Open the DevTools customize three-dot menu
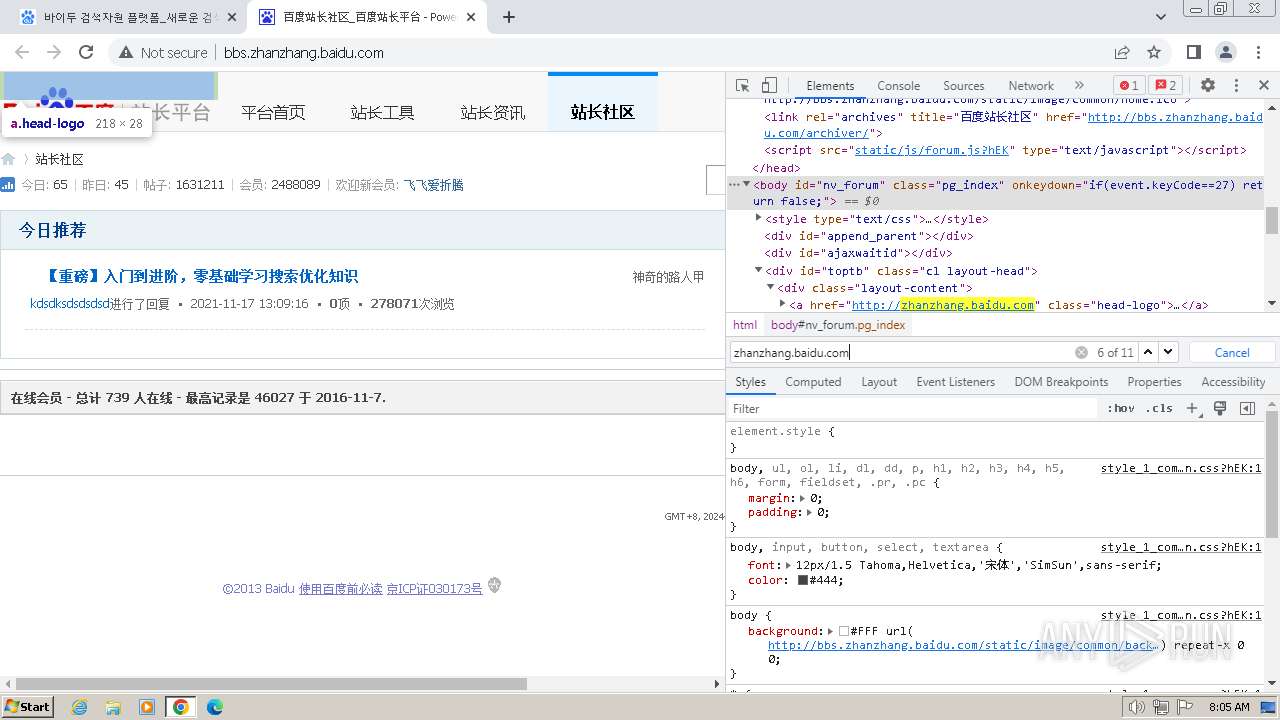 point(1236,86)
